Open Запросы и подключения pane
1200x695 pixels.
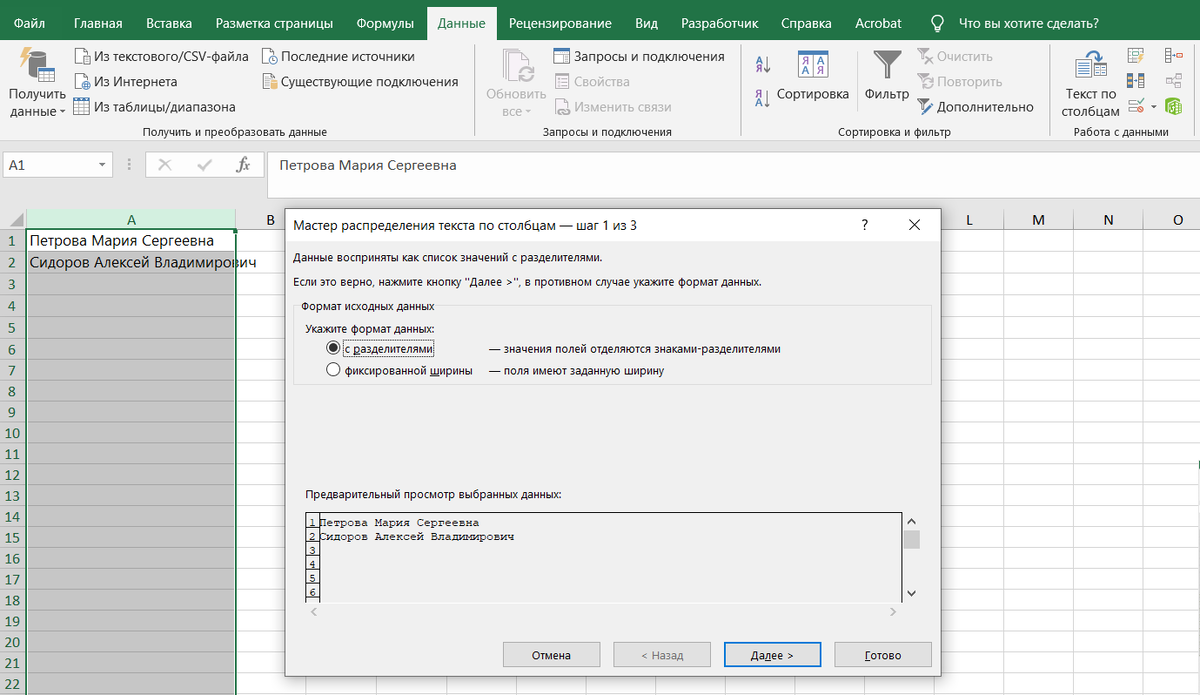pyautogui.click(x=639, y=56)
